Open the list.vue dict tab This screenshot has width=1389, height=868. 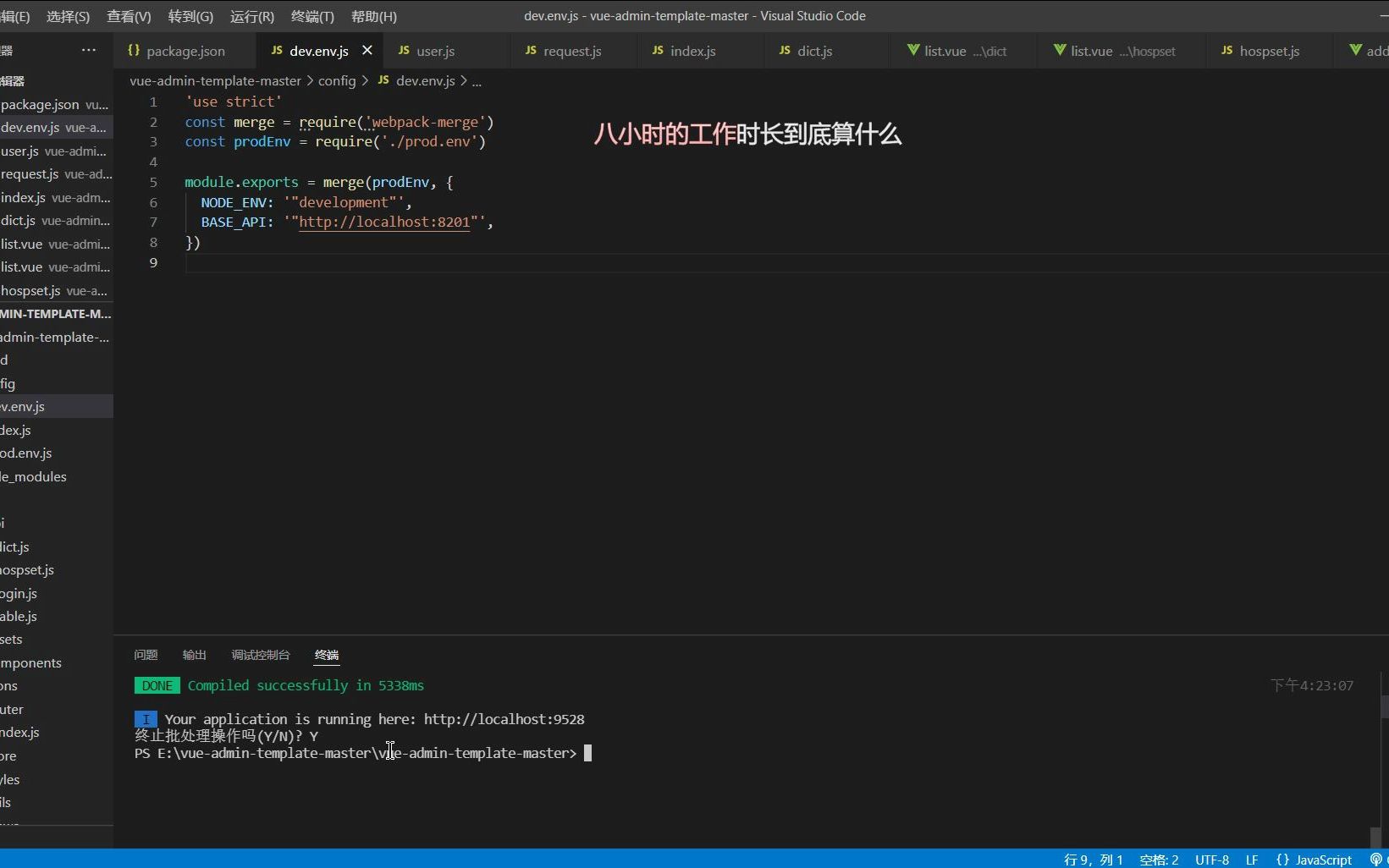tap(965, 51)
